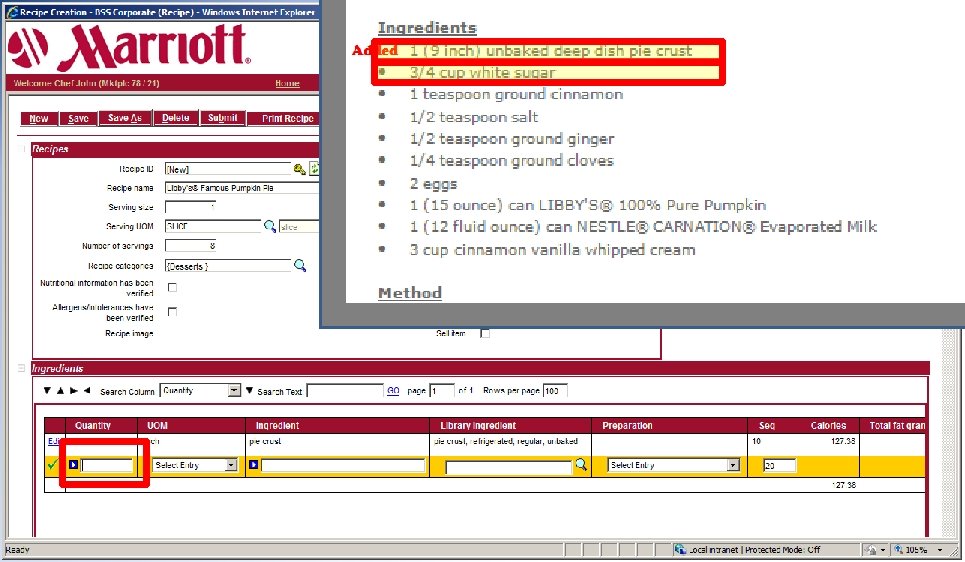Viewport: 965px width, 562px height.
Task: Tick Allergens/intolerances have been verified checkbox
Action: (x=172, y=311)
